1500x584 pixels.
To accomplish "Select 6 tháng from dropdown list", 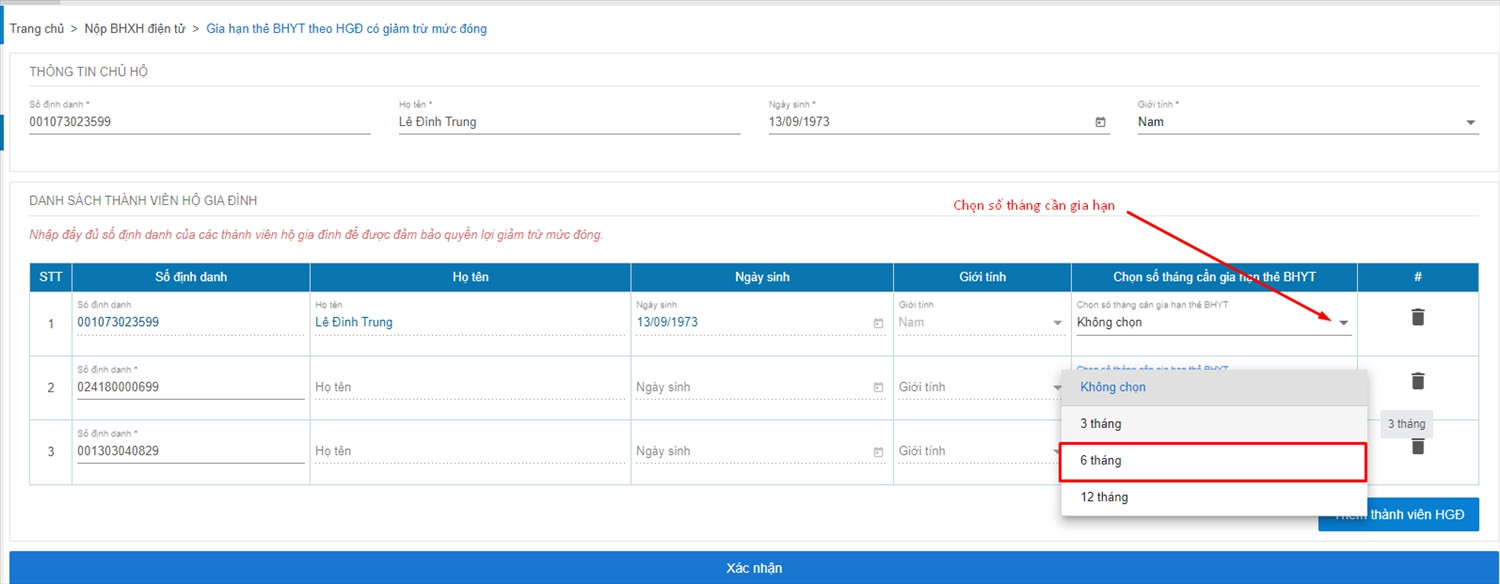I will click(x=1213, y=461).
